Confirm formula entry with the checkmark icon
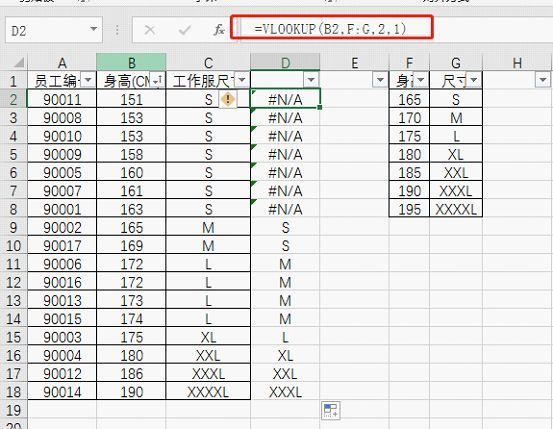 tap(184, 30)
